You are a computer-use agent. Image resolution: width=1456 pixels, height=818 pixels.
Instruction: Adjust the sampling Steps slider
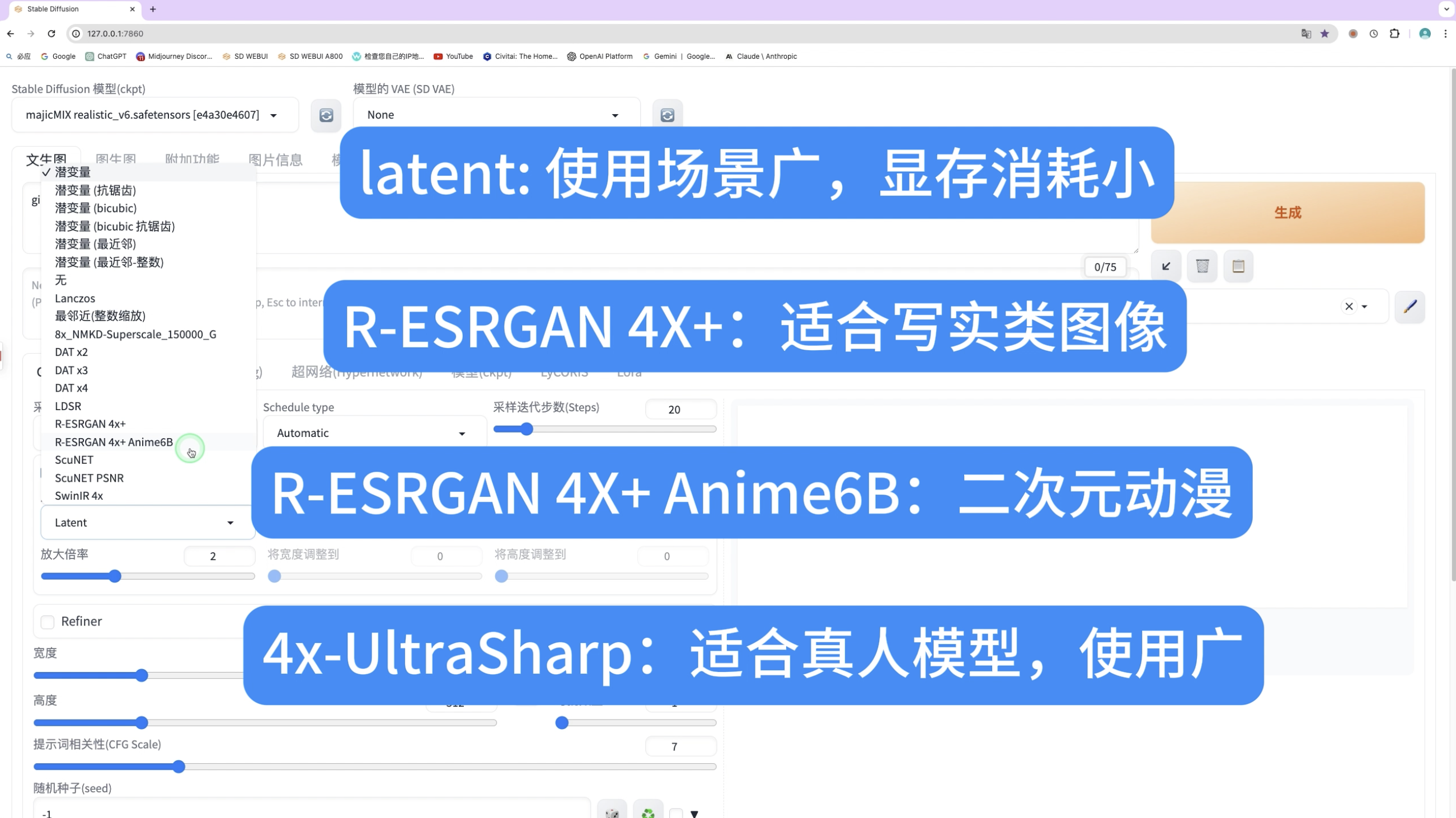click(x=604, y=429)
